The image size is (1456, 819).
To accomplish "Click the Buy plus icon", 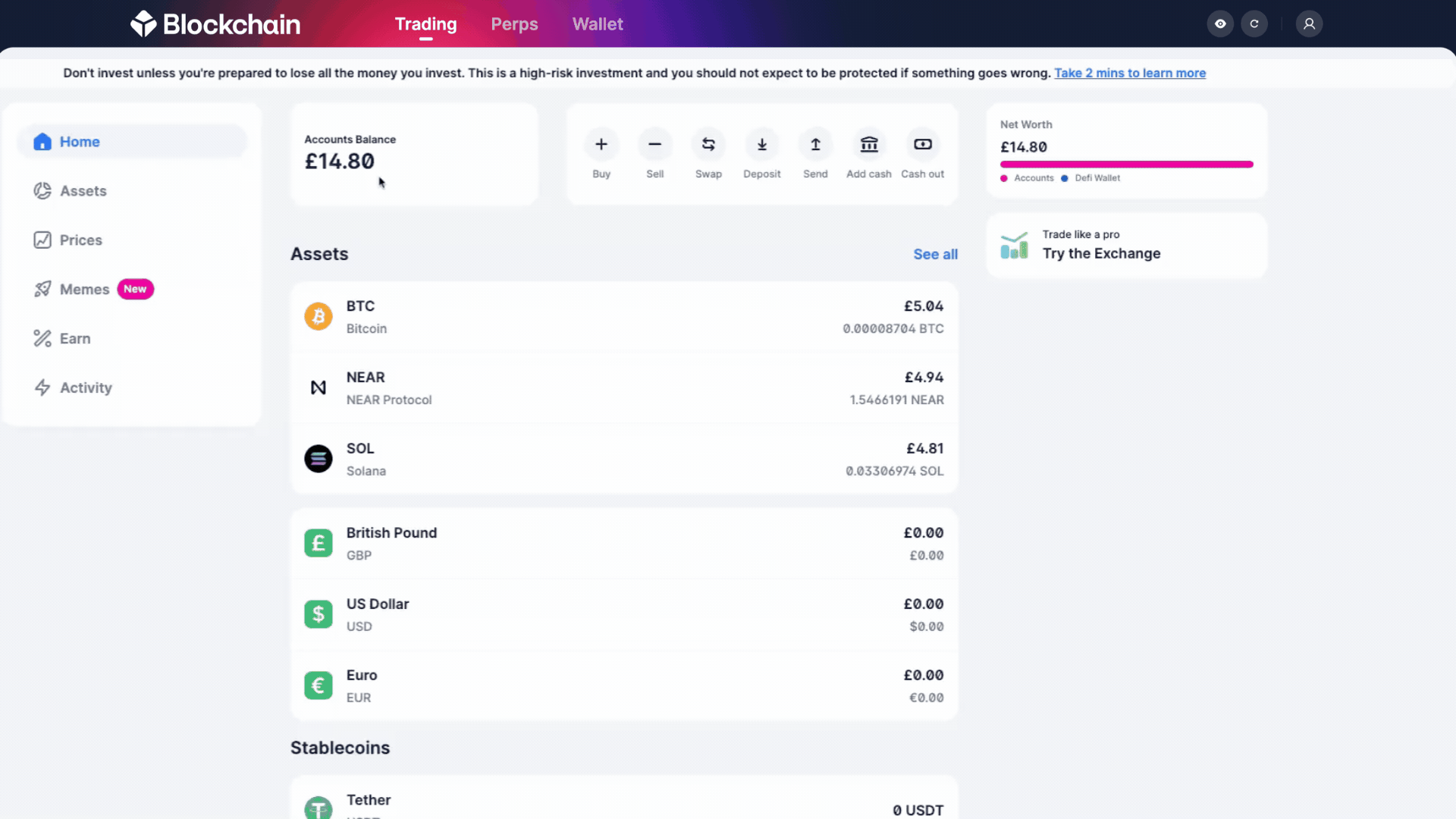I will (x=601, y=144).
